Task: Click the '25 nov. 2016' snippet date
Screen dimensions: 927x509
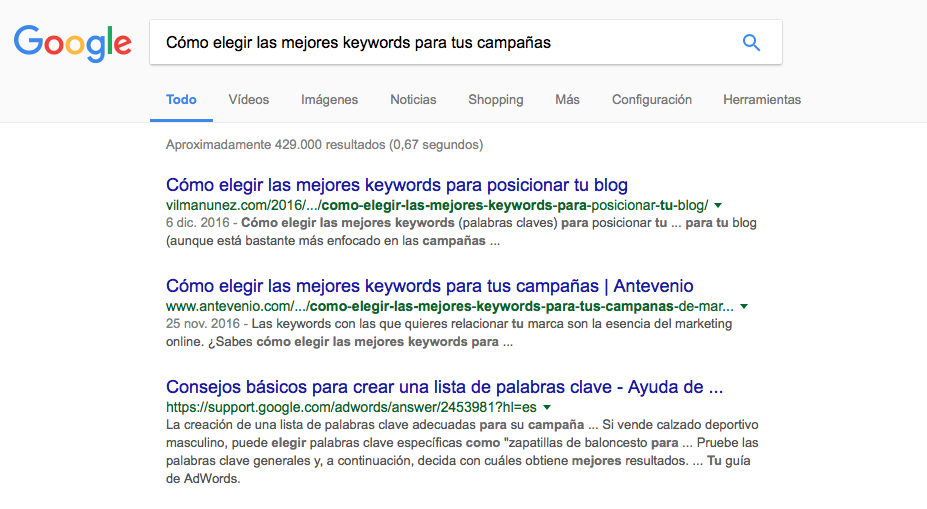Action: coord(203,324)
